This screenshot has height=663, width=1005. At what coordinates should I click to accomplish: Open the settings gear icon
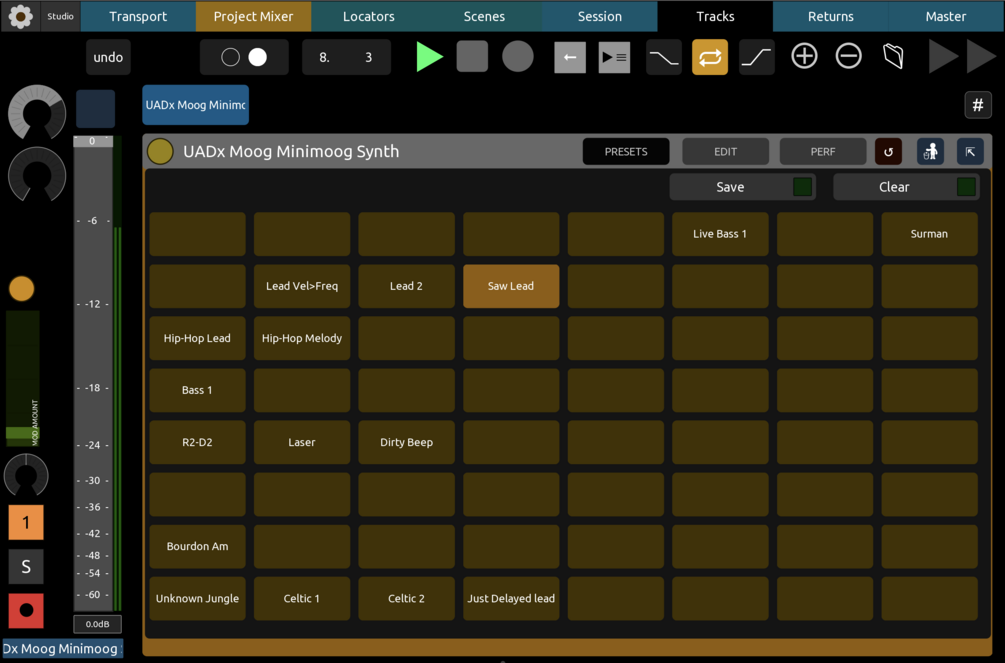click(x=20, y=16)
